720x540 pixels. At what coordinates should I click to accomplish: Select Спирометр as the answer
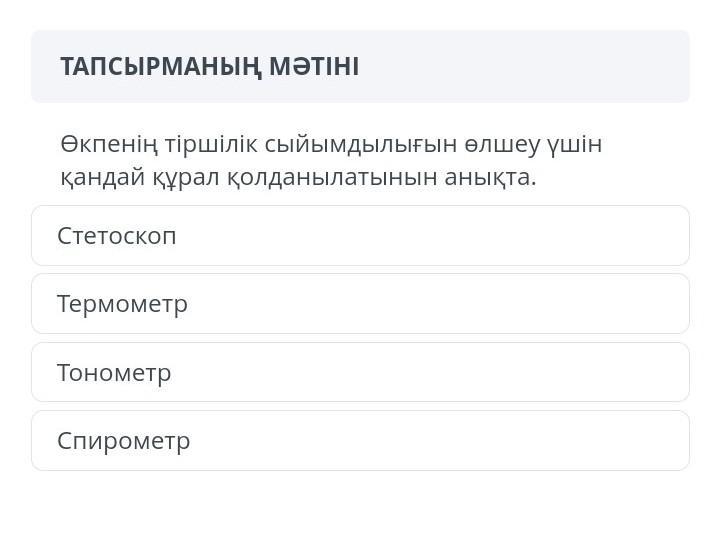click(x=360, y=441)
